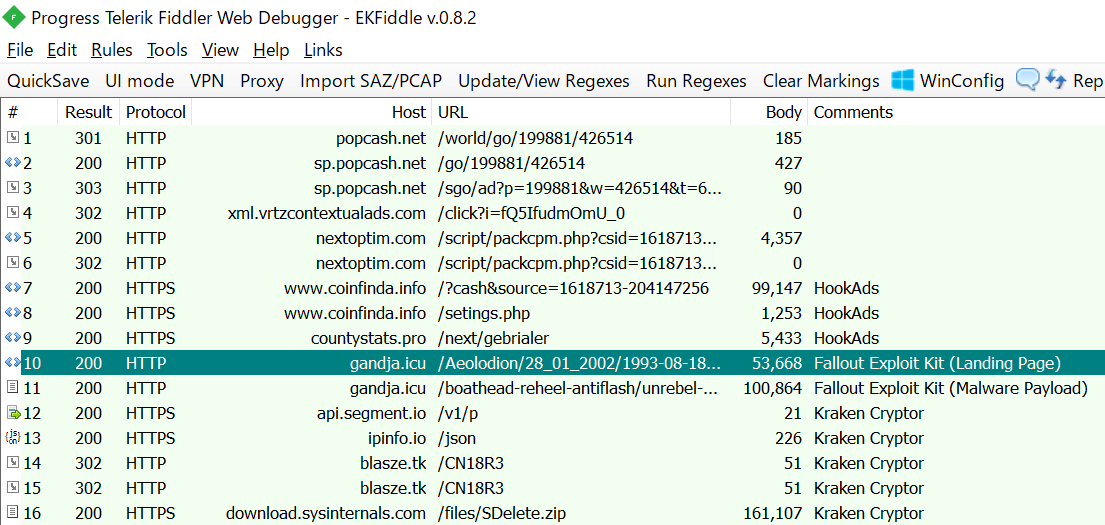Click session 4 redirect icon

pos(13,212)
